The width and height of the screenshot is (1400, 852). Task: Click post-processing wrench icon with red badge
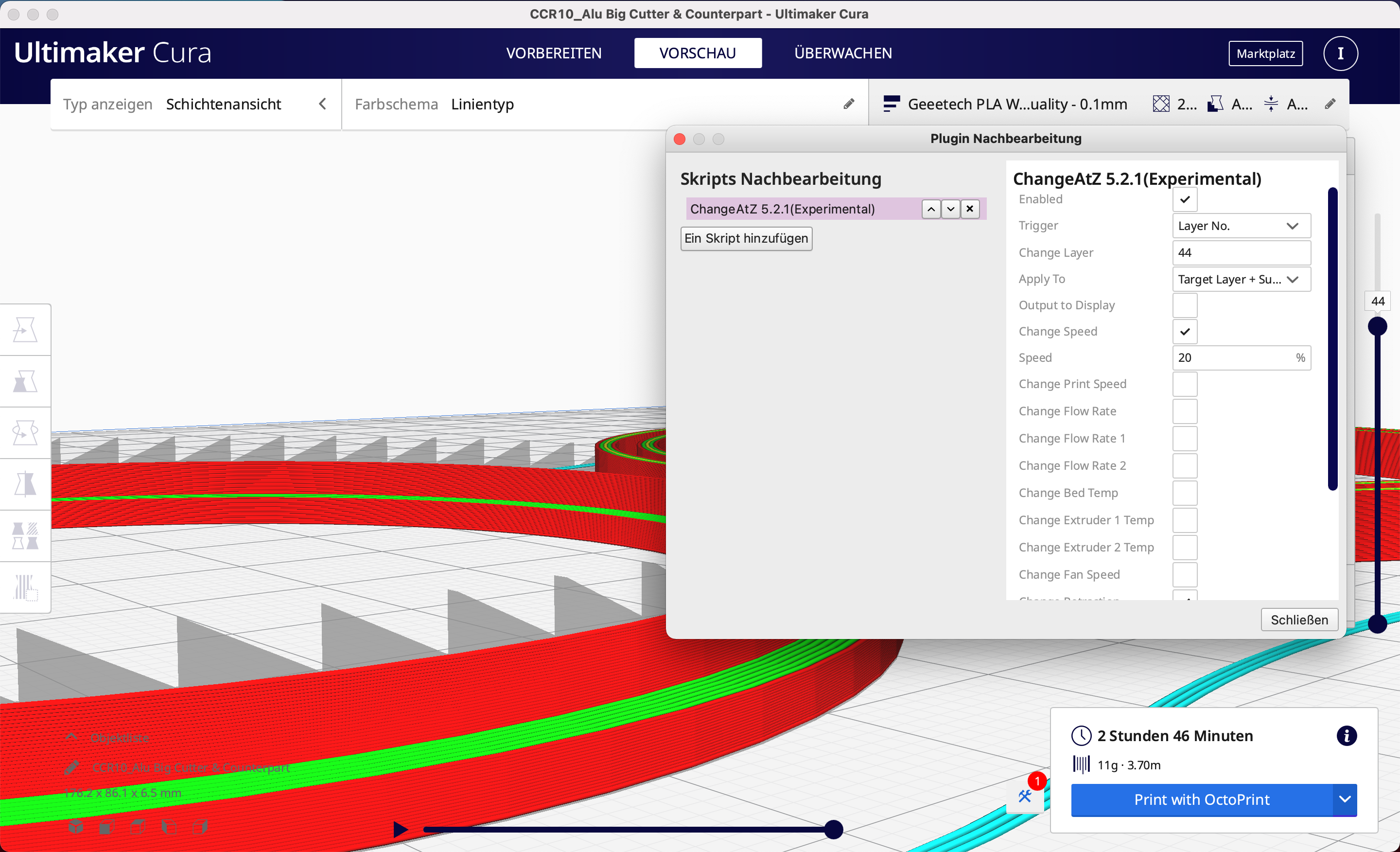[x=1026, y=796]
